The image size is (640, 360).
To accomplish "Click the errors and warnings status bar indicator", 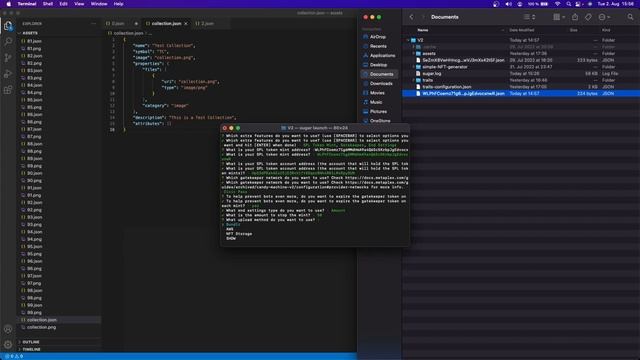I will 14,356.
